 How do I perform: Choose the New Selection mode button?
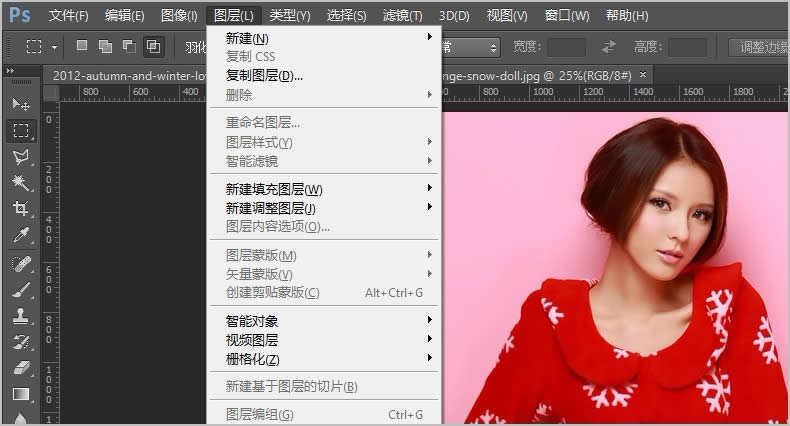[x=82, y=47]
